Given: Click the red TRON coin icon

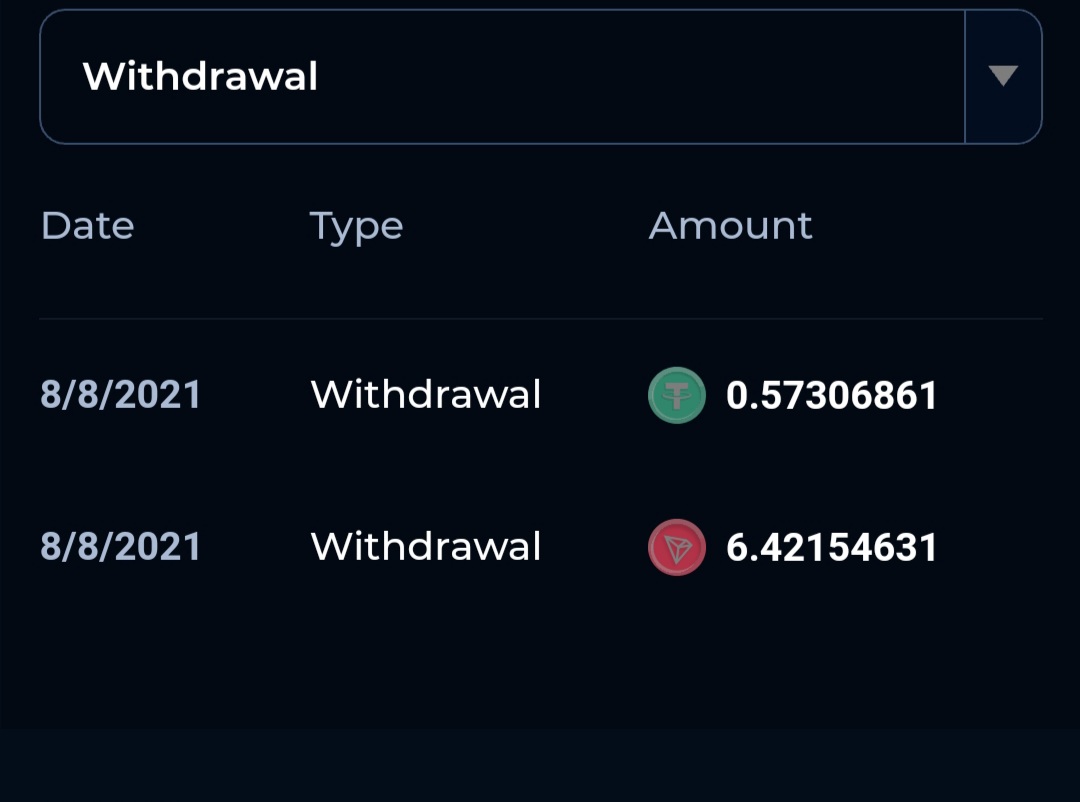Looking at the screenshot, I should click(x=677, y=548).
